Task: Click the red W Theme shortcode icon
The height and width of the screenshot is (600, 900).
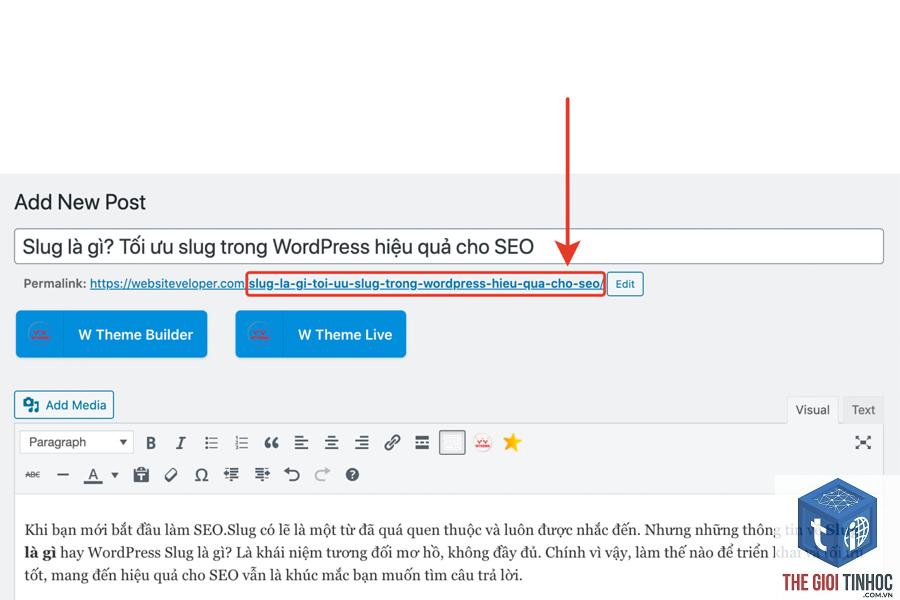Action: (x=483, y=443)
